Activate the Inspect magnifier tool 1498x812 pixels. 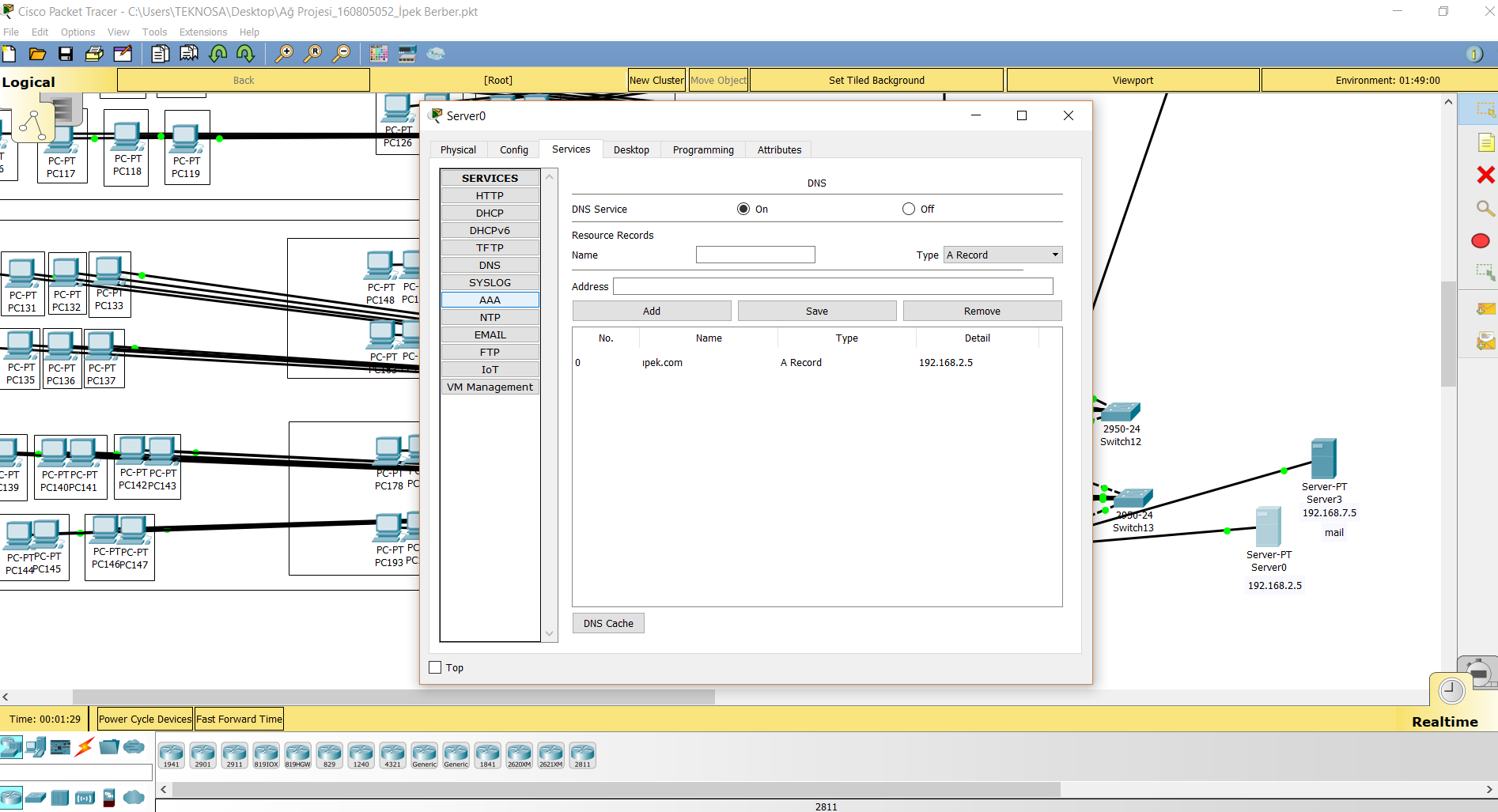click(1485, 208)
